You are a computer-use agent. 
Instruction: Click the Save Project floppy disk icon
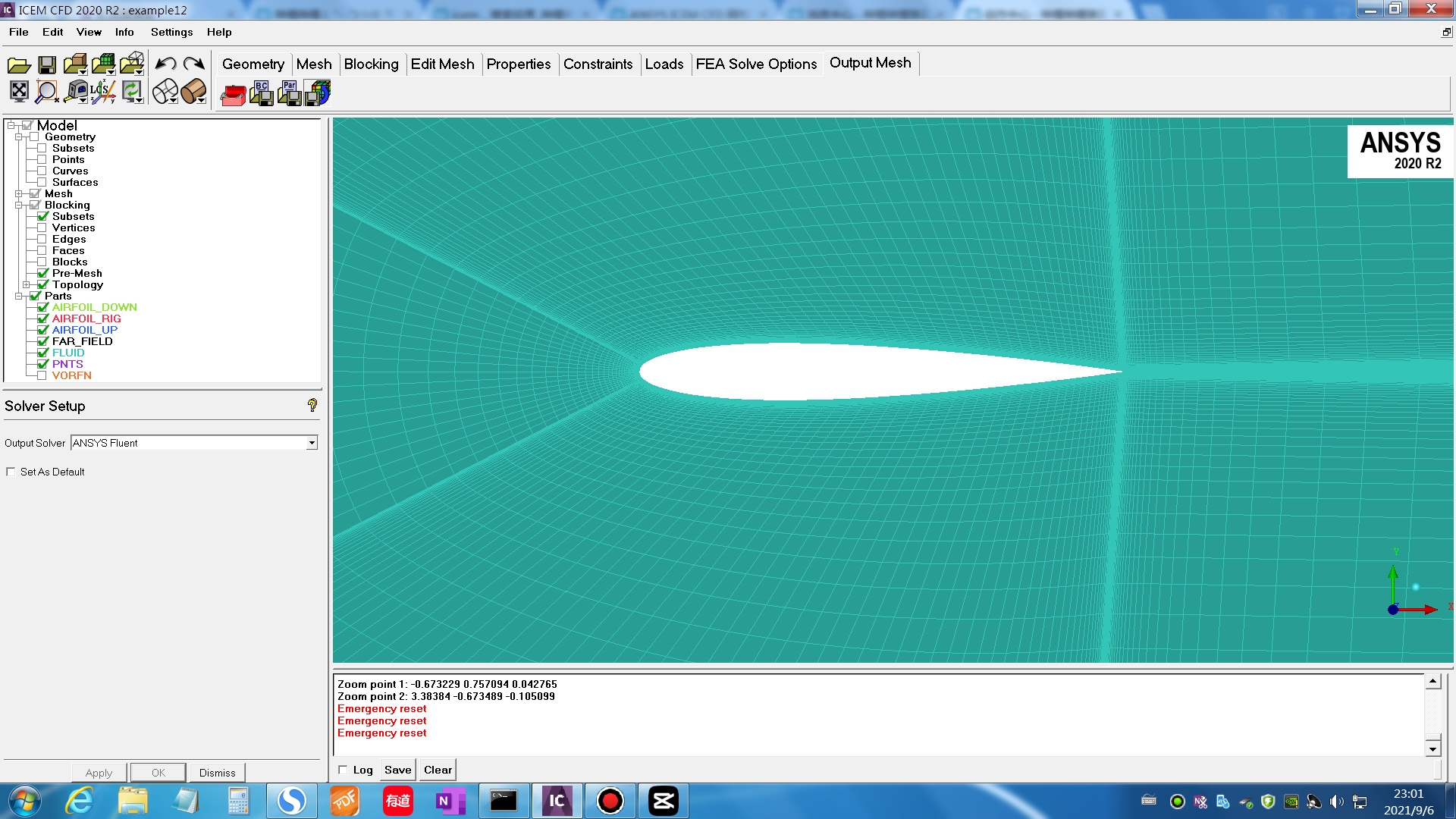(x=47, y=65)
